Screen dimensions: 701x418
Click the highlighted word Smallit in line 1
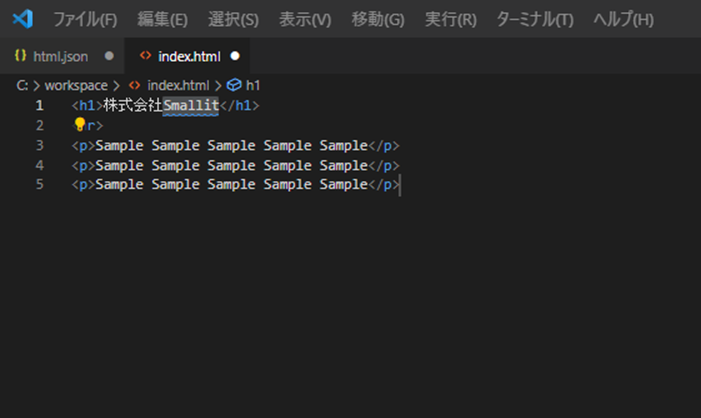[x=190, y=105]
